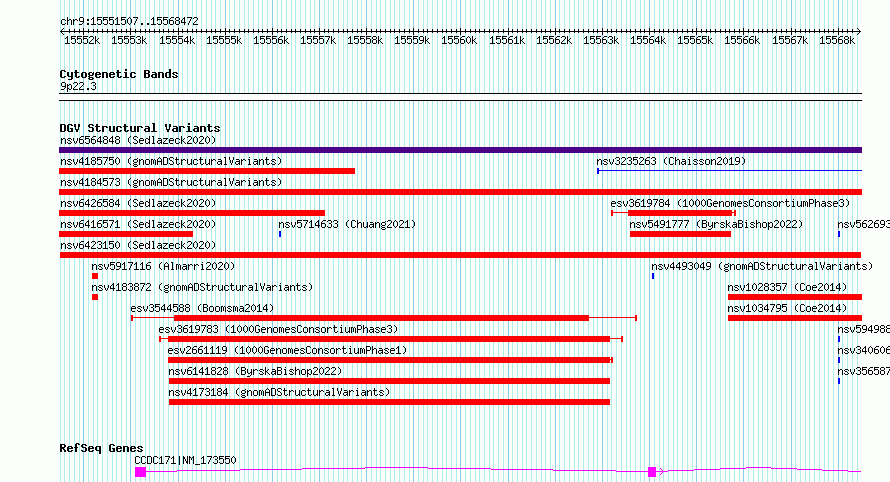This screenshot has width=890, height=482.
Task: Open nsv4173184 (gnomADStructuralVariants) label
Action: click(279, 392)
